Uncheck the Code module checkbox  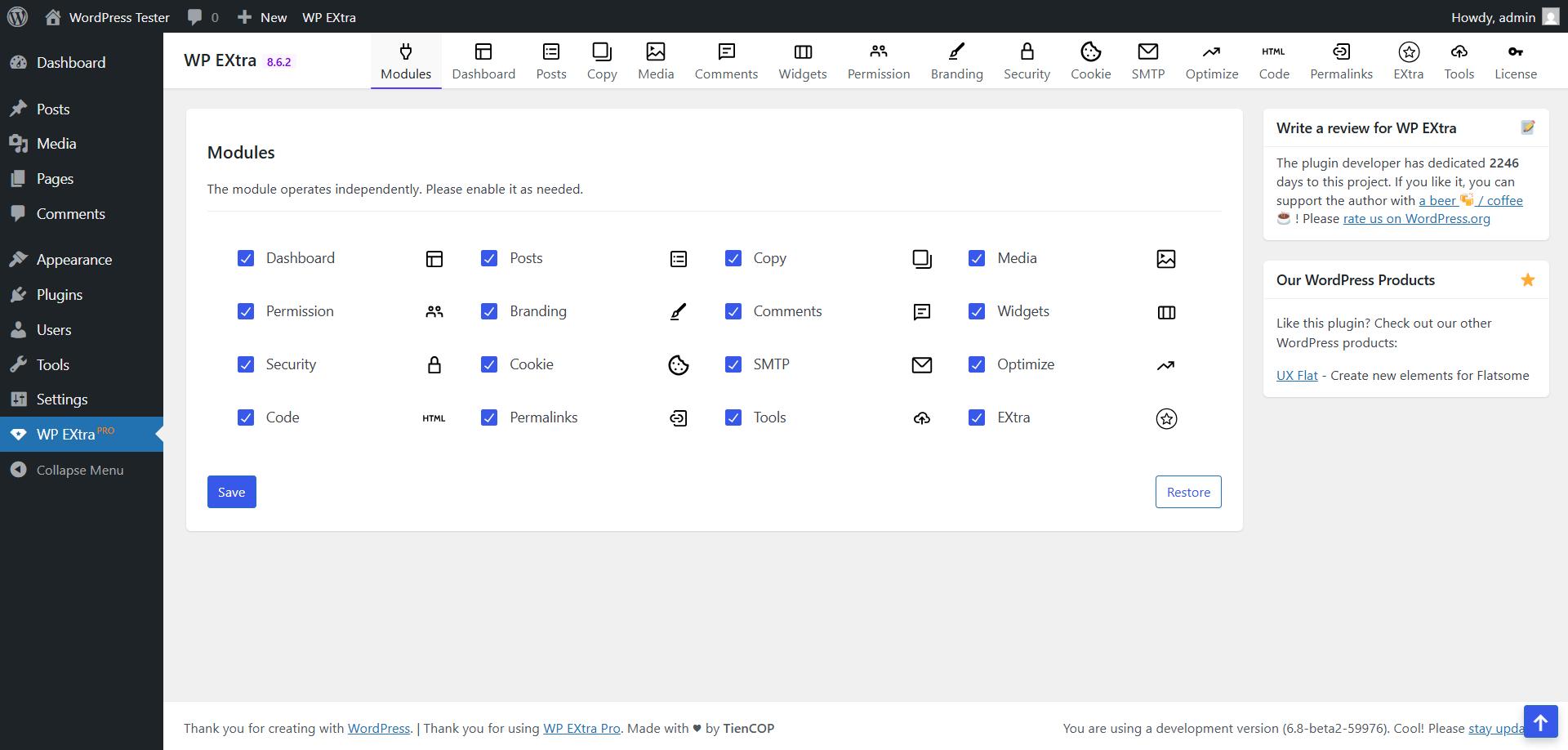pyautogui.click(x=245, y=417)
